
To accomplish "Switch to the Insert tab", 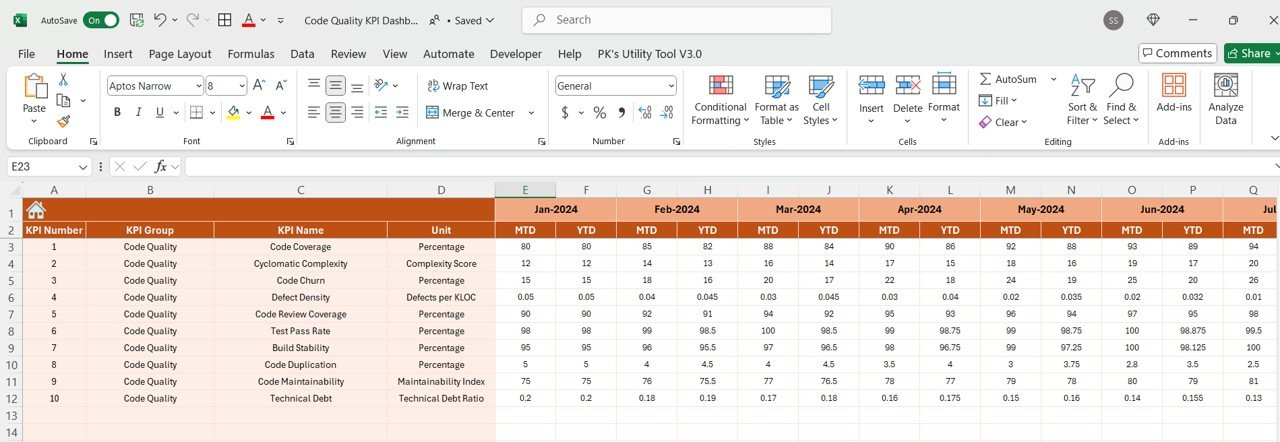I will [x=118, y=54].
